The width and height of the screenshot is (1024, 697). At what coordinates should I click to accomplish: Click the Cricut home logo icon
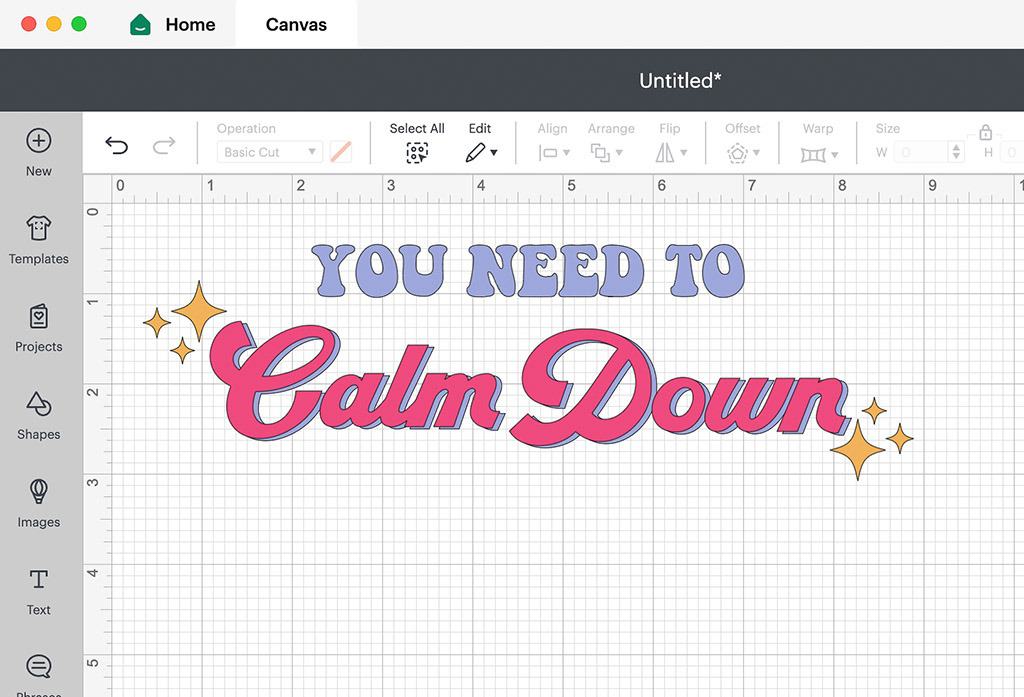(x=140, y=25)
